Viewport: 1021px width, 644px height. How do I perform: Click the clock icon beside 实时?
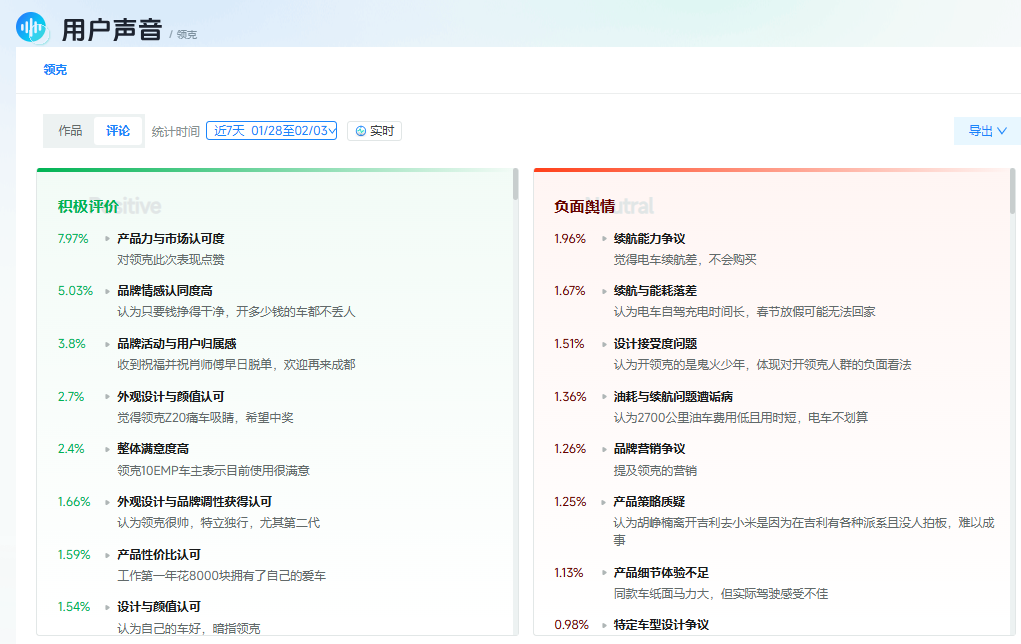point(360,131)
